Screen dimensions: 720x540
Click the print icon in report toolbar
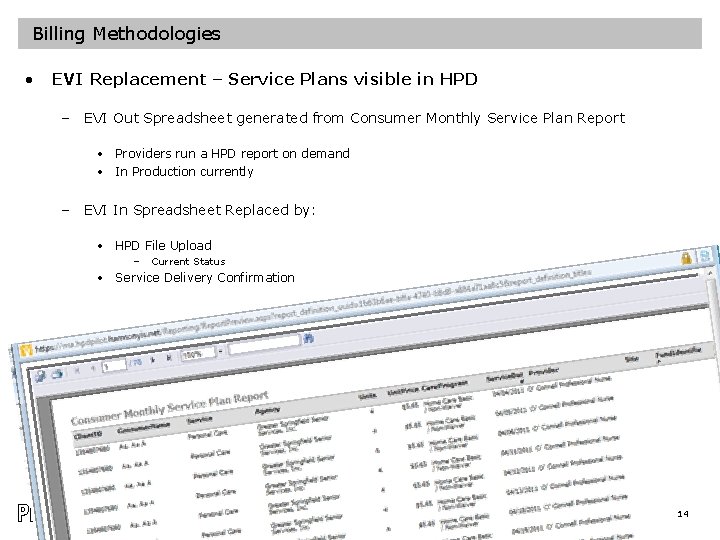tap(57, 374)
